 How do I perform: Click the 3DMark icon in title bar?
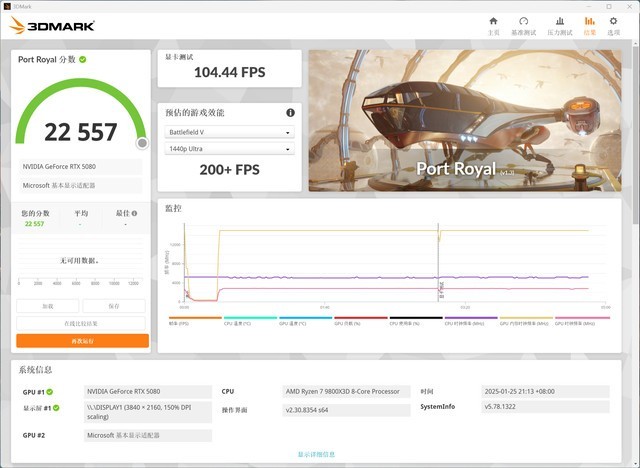click(6, 6)
